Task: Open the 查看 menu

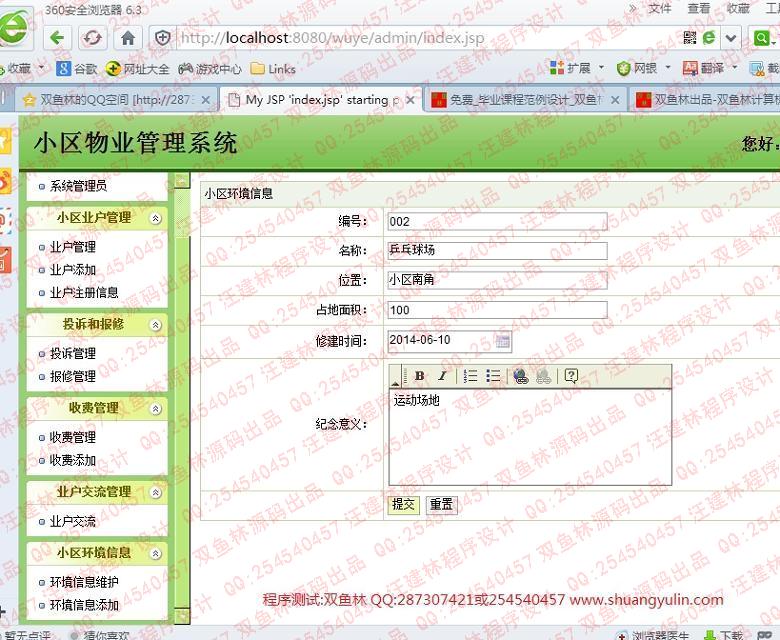Action: tap(699, 8)
